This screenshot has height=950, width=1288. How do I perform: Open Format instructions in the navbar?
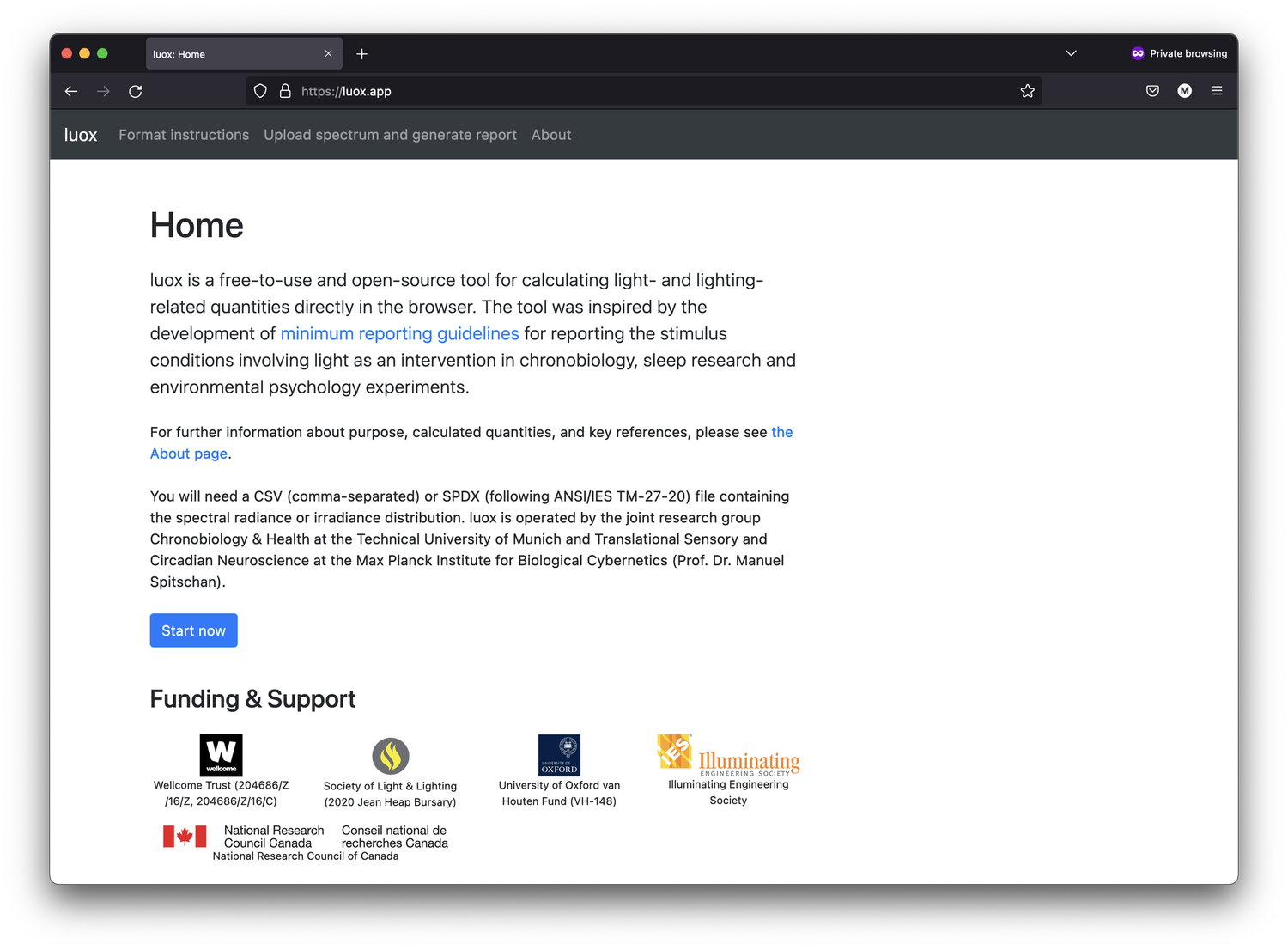[184, 135]
